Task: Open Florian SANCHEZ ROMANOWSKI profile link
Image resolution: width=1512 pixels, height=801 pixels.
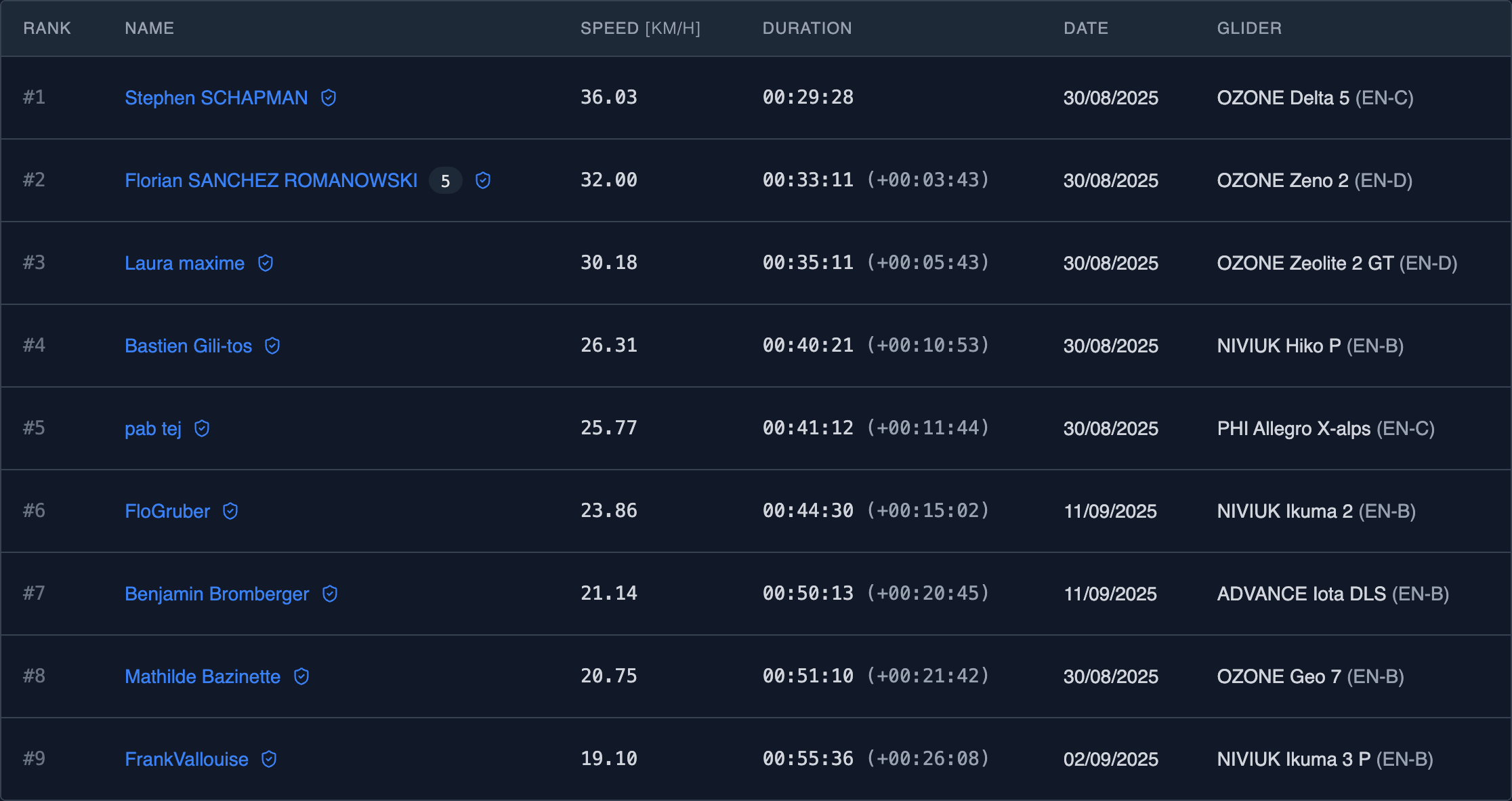Action: click(x=271, y=180)
